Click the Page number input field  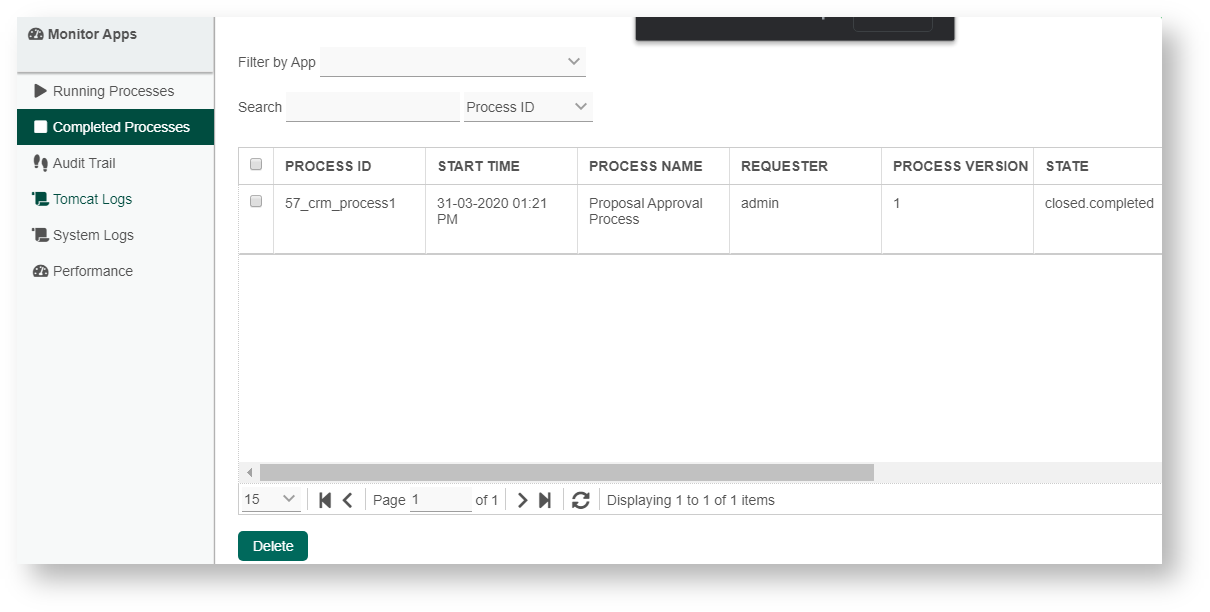tap(441, 499)
